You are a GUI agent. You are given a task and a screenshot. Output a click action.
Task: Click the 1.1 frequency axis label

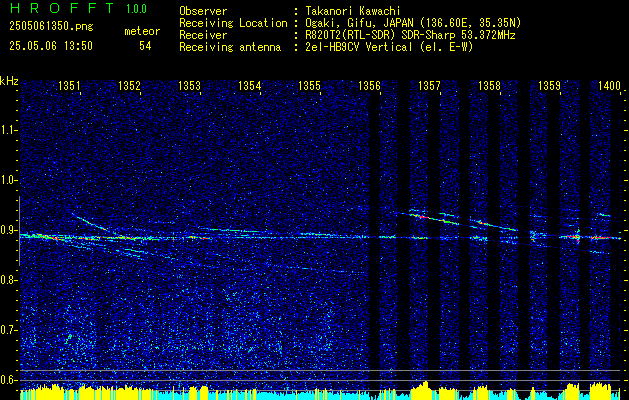click(9, 130)
